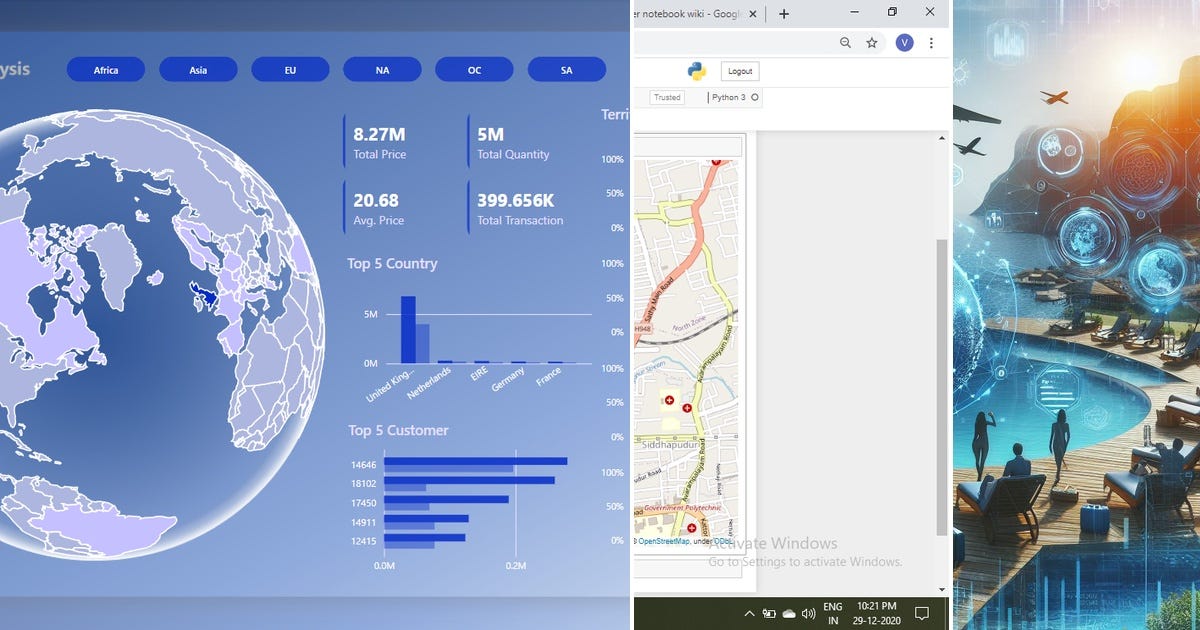Screen dimensions: 1200x630
Task: Select the Germany label in Top 5 Country
Action: (x=508, y=379)
